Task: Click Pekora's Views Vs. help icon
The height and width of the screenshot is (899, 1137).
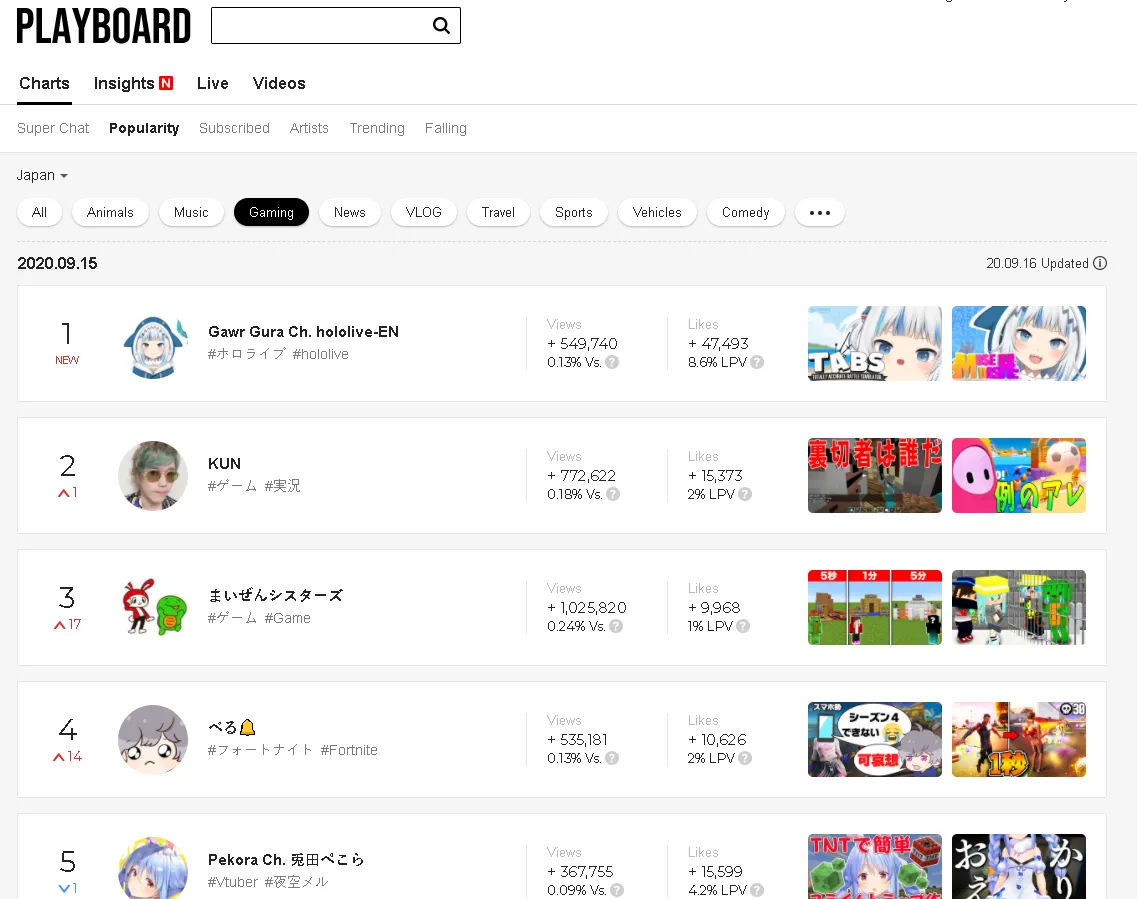Action: [x=616, y=890]
